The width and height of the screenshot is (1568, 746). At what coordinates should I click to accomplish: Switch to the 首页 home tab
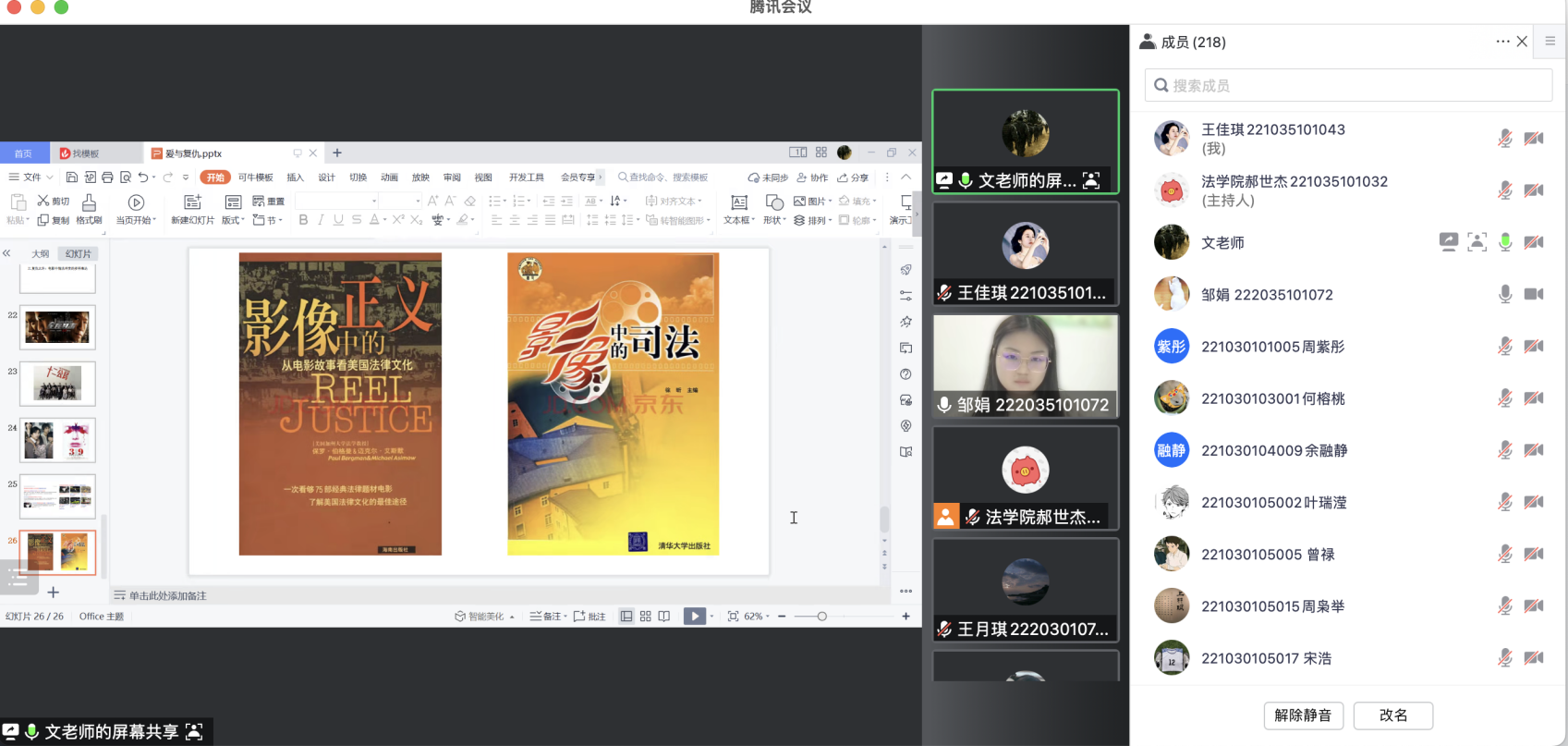[x=24, y=153]
